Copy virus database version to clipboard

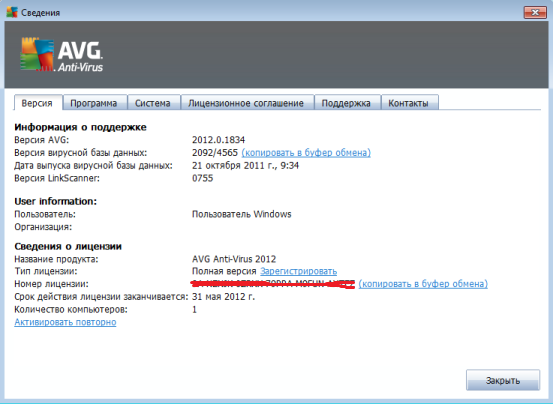pyautogui.click(x=306, y=153)
